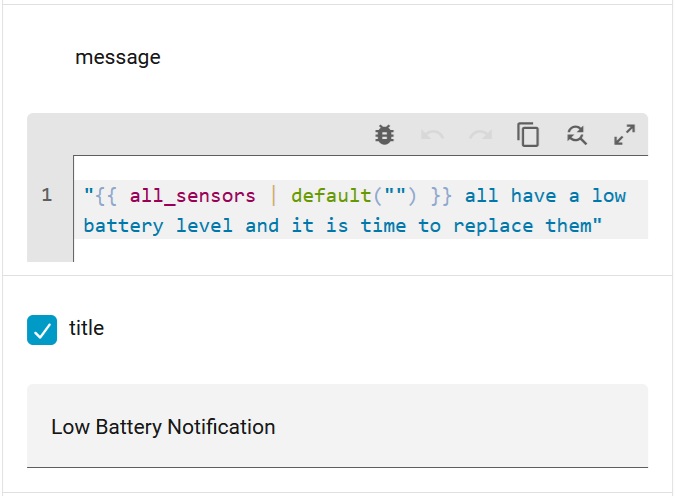Click the message field label
This screenshot has height=496, width=676.
118,57
